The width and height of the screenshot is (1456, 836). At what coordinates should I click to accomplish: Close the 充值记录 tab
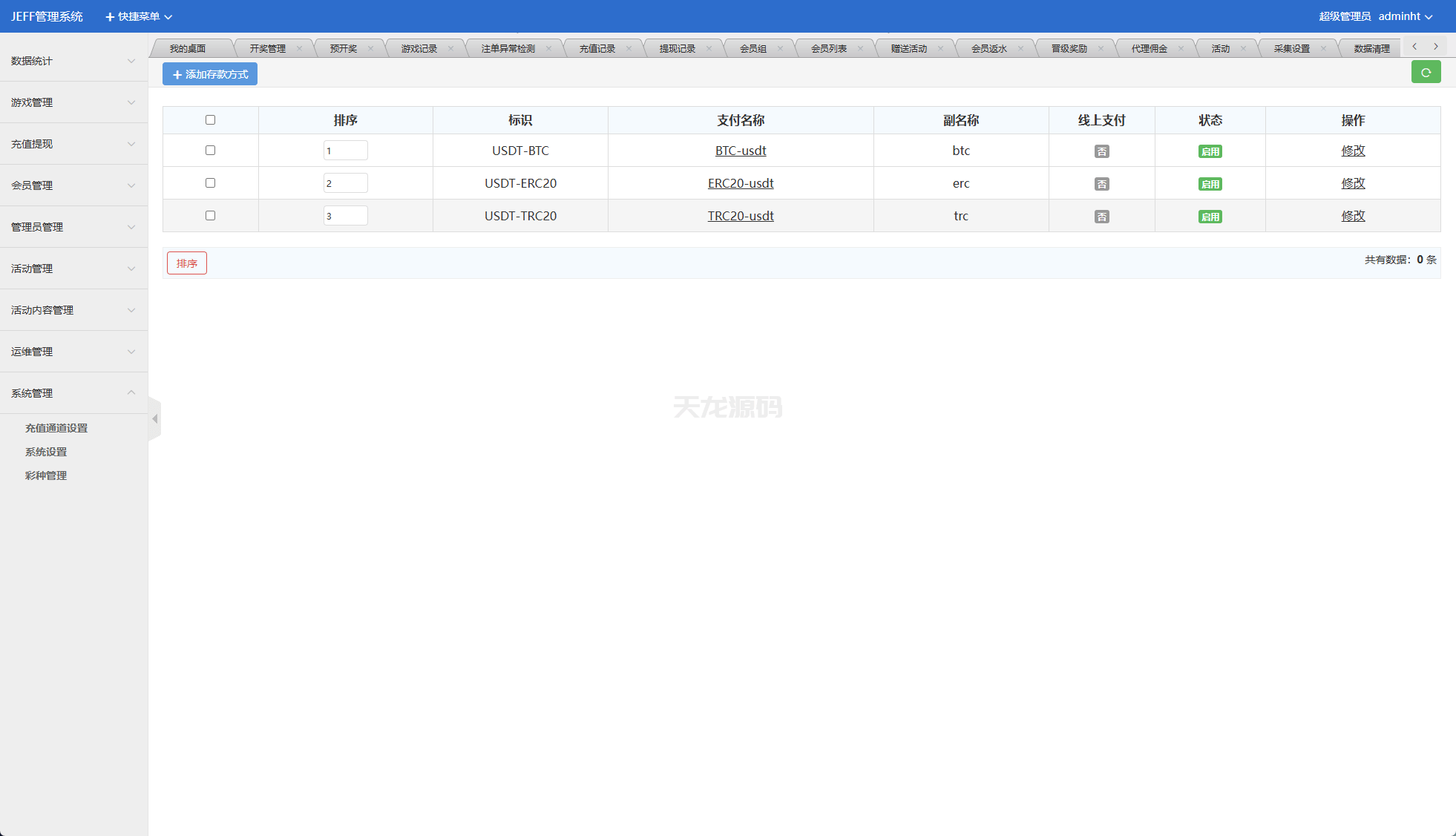click(x=629, y=49)
